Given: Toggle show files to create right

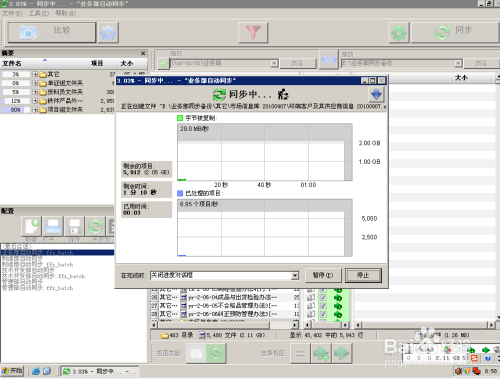Looking at the screenshot, I should [x=321, y=353].
